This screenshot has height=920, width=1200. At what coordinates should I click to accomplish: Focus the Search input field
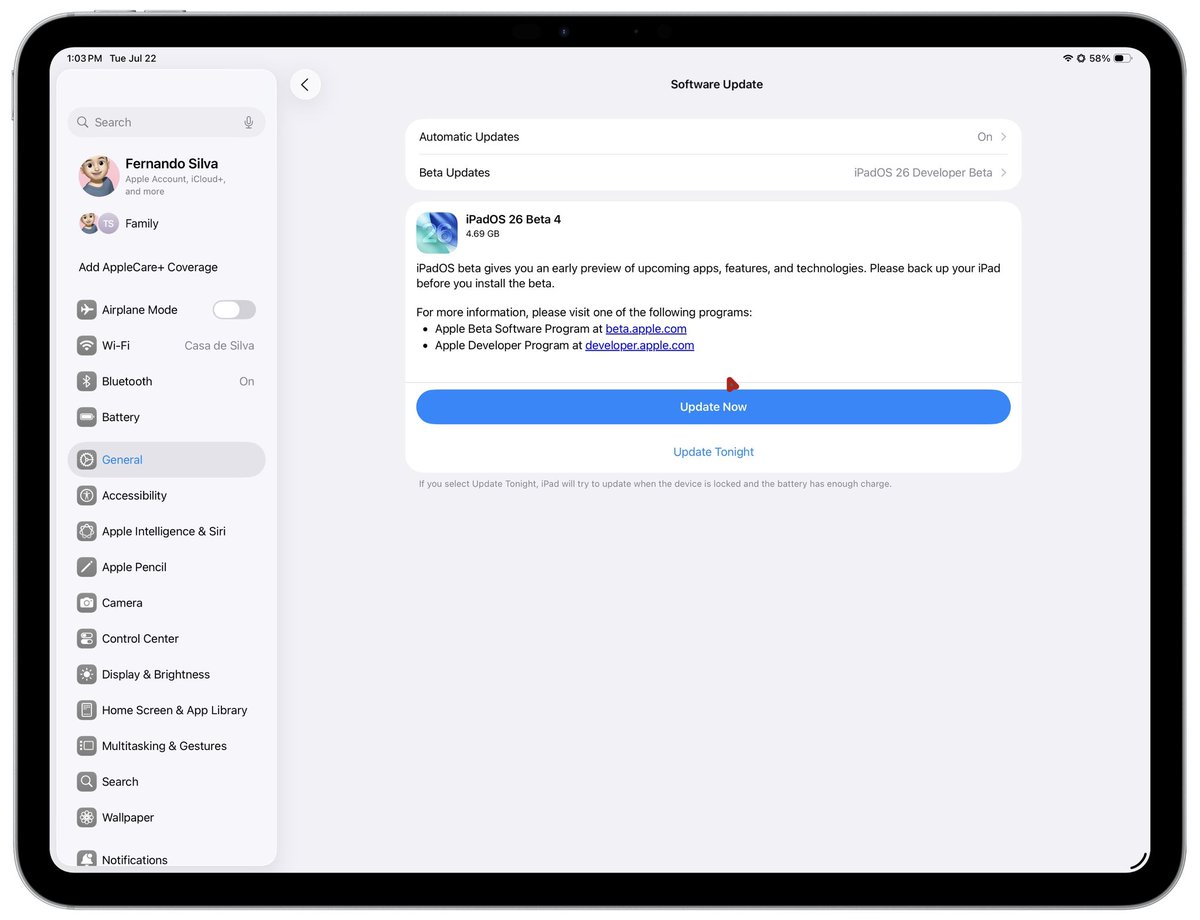click(166, 122)
